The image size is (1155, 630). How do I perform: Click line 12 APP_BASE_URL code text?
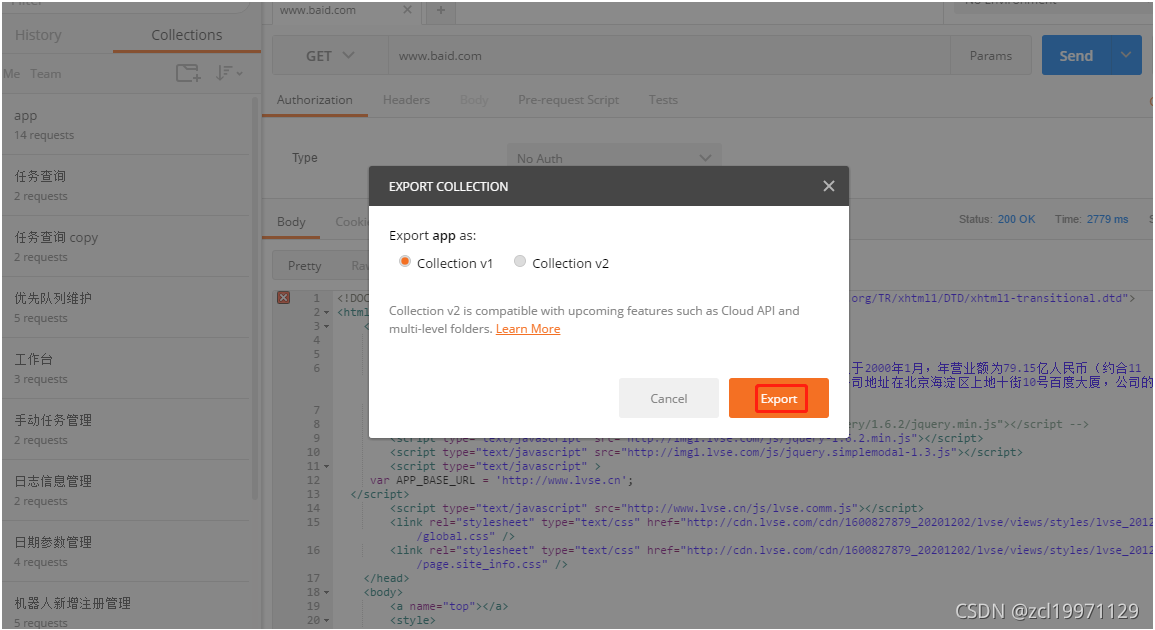(501, 480)
